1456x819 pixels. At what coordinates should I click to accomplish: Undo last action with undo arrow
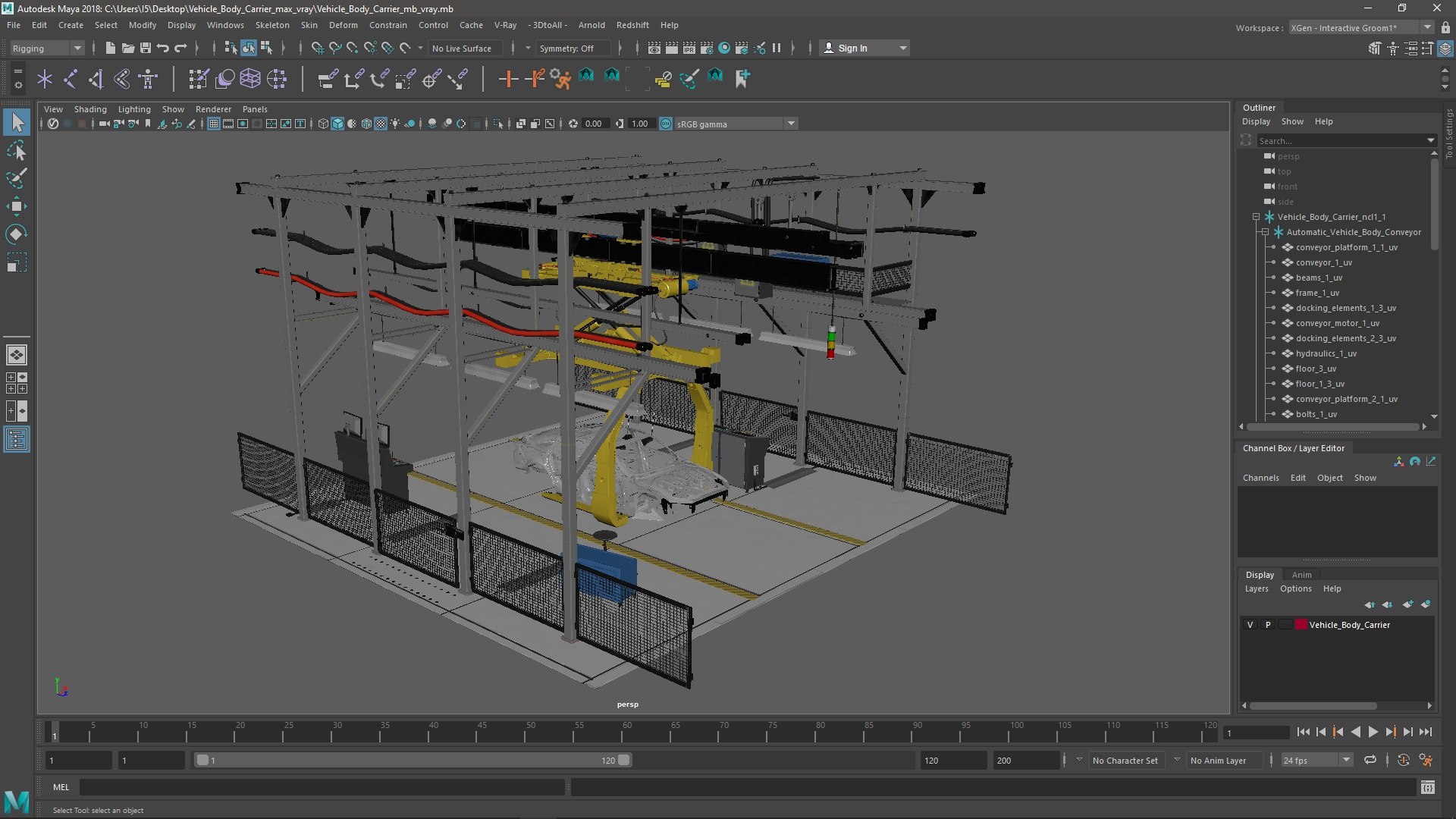coord(163,48)
